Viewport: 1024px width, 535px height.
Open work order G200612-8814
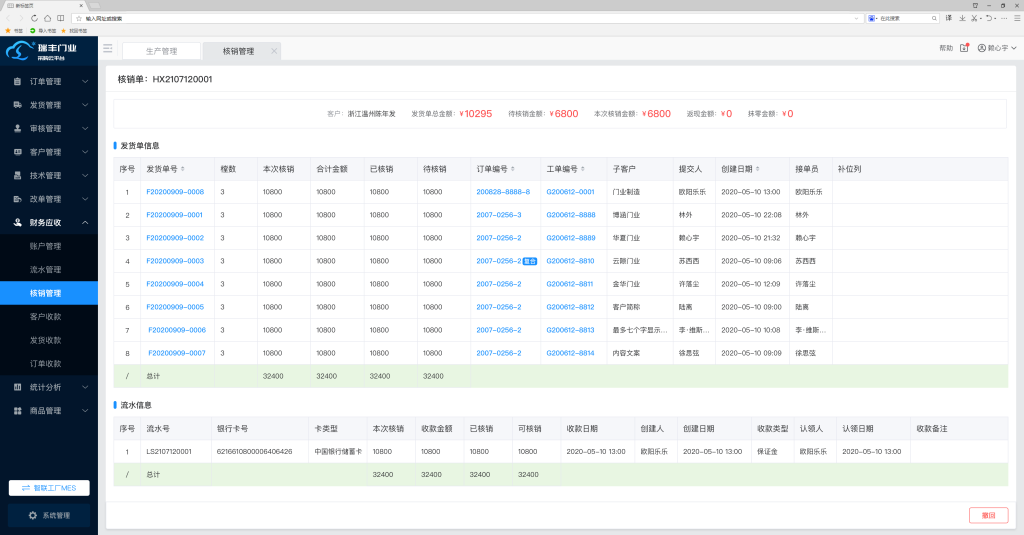(571, 353)
